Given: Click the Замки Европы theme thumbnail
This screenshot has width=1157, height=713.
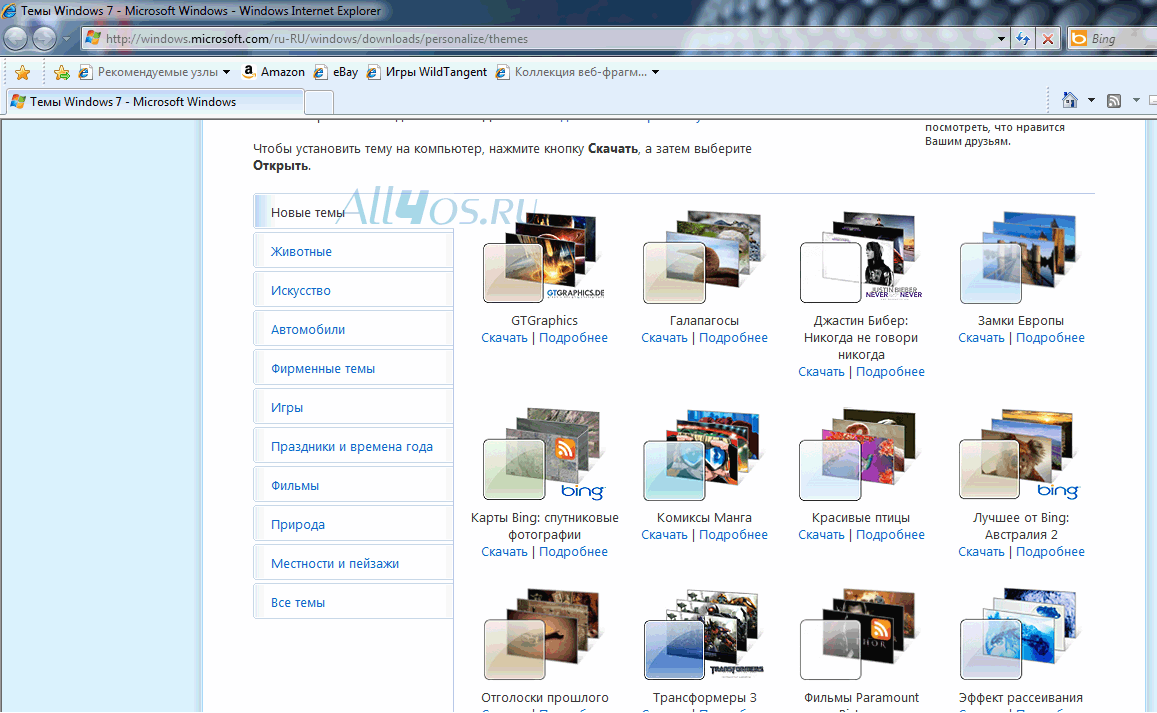Looking at the screenshot, I should point(1020,257).
